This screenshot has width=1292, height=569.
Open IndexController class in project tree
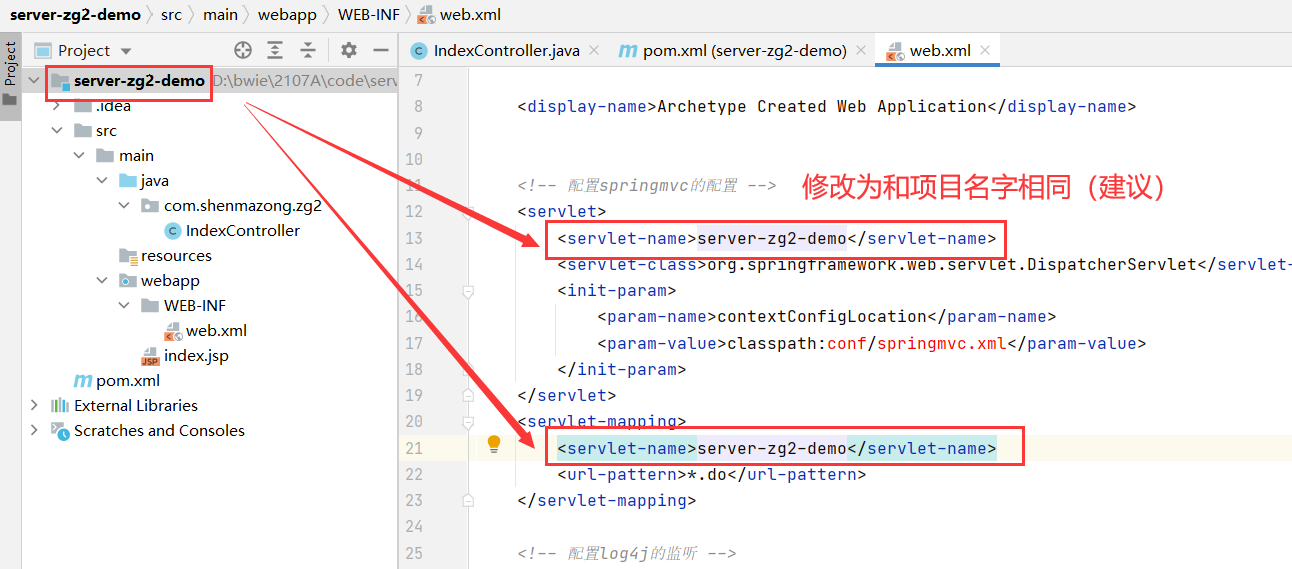[242, 230]
